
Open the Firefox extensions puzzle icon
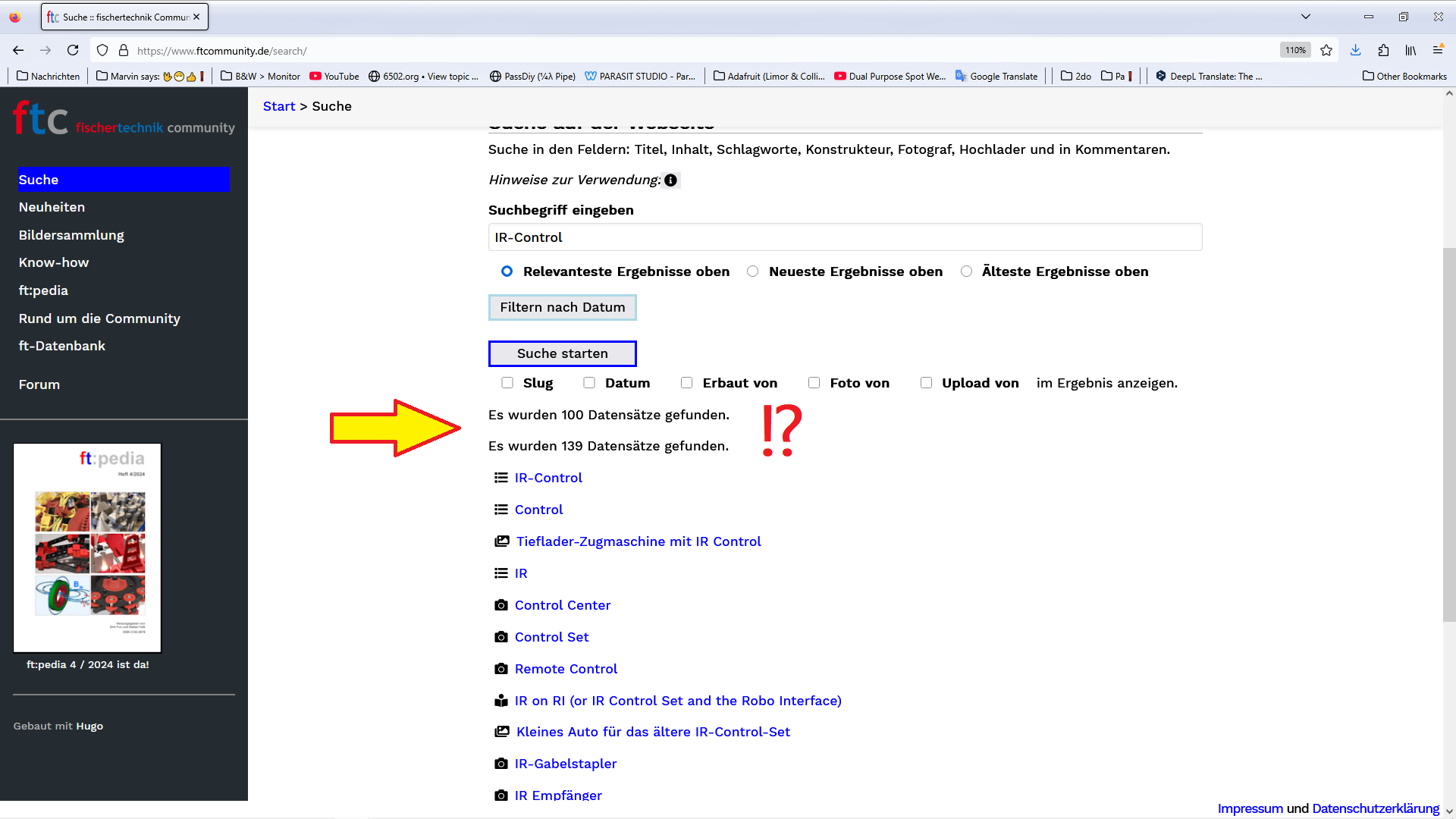coord(1383,51)
